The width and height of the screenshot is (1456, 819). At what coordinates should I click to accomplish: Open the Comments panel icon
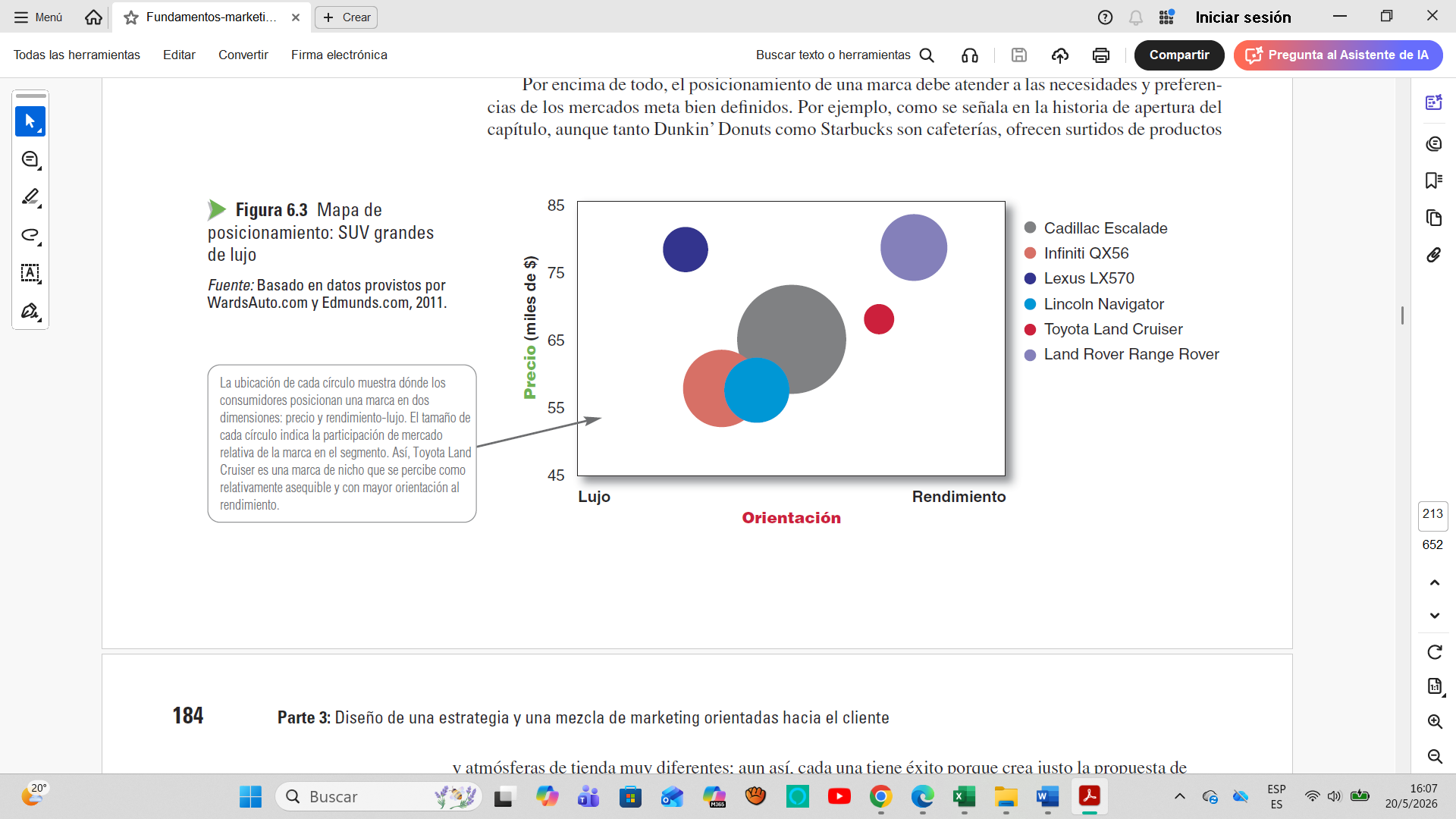click(1433, 143)
